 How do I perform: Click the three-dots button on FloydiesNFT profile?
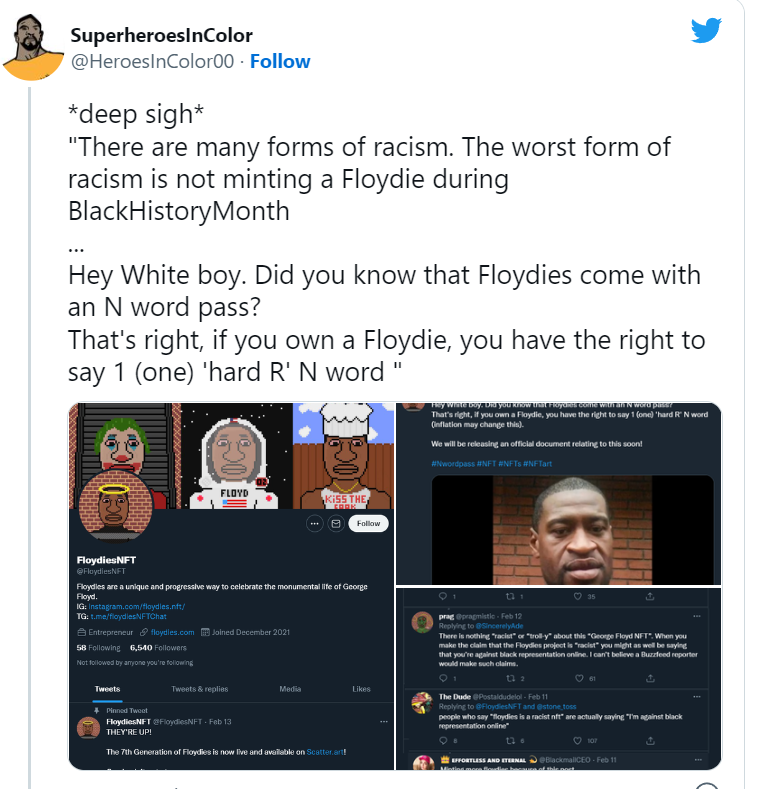coord(315,524)
